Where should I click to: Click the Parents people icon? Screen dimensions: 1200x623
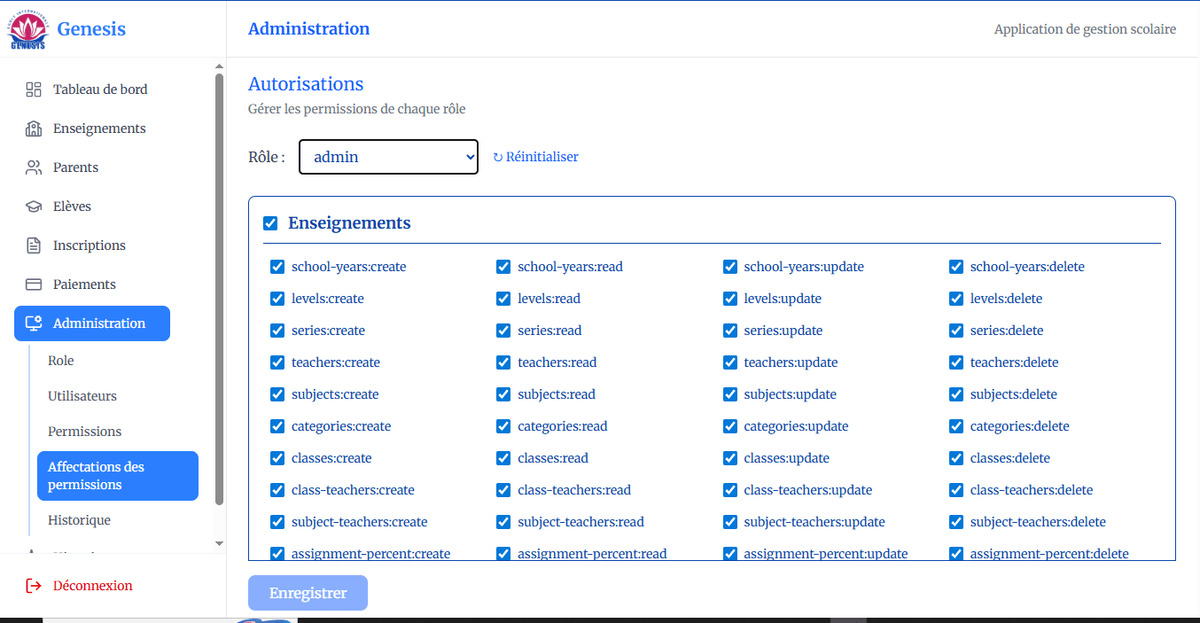[33, 167]
